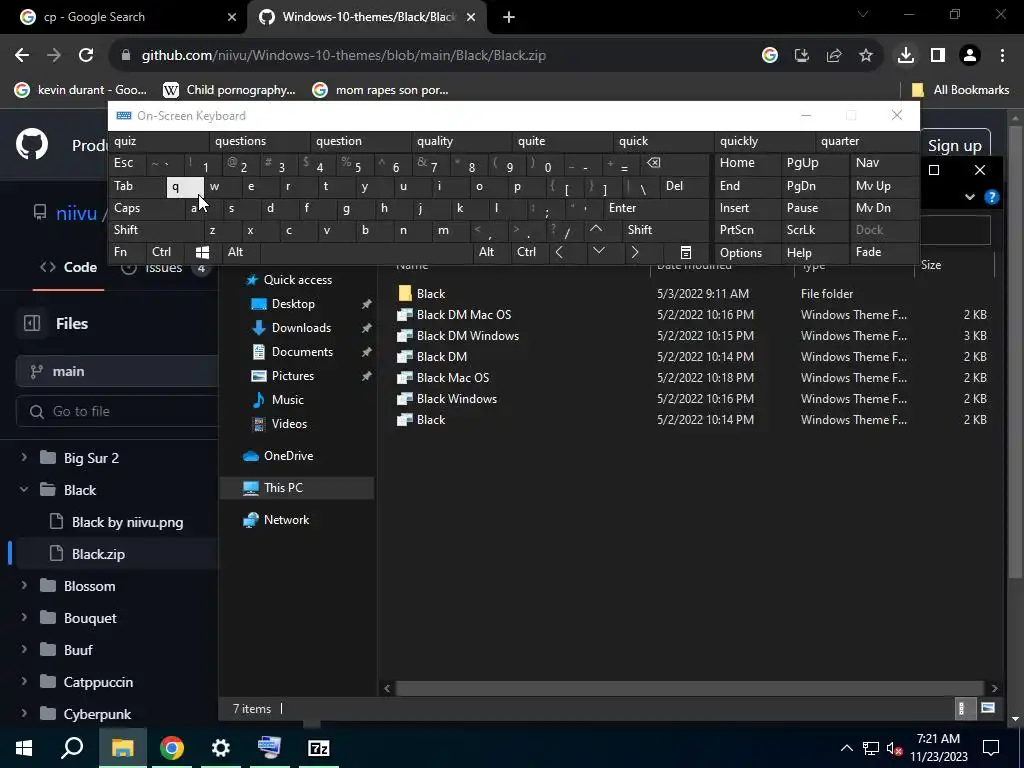Expand the Blossom folder
The width and height of the screenshot is (1024, 768).
[24, 586]
